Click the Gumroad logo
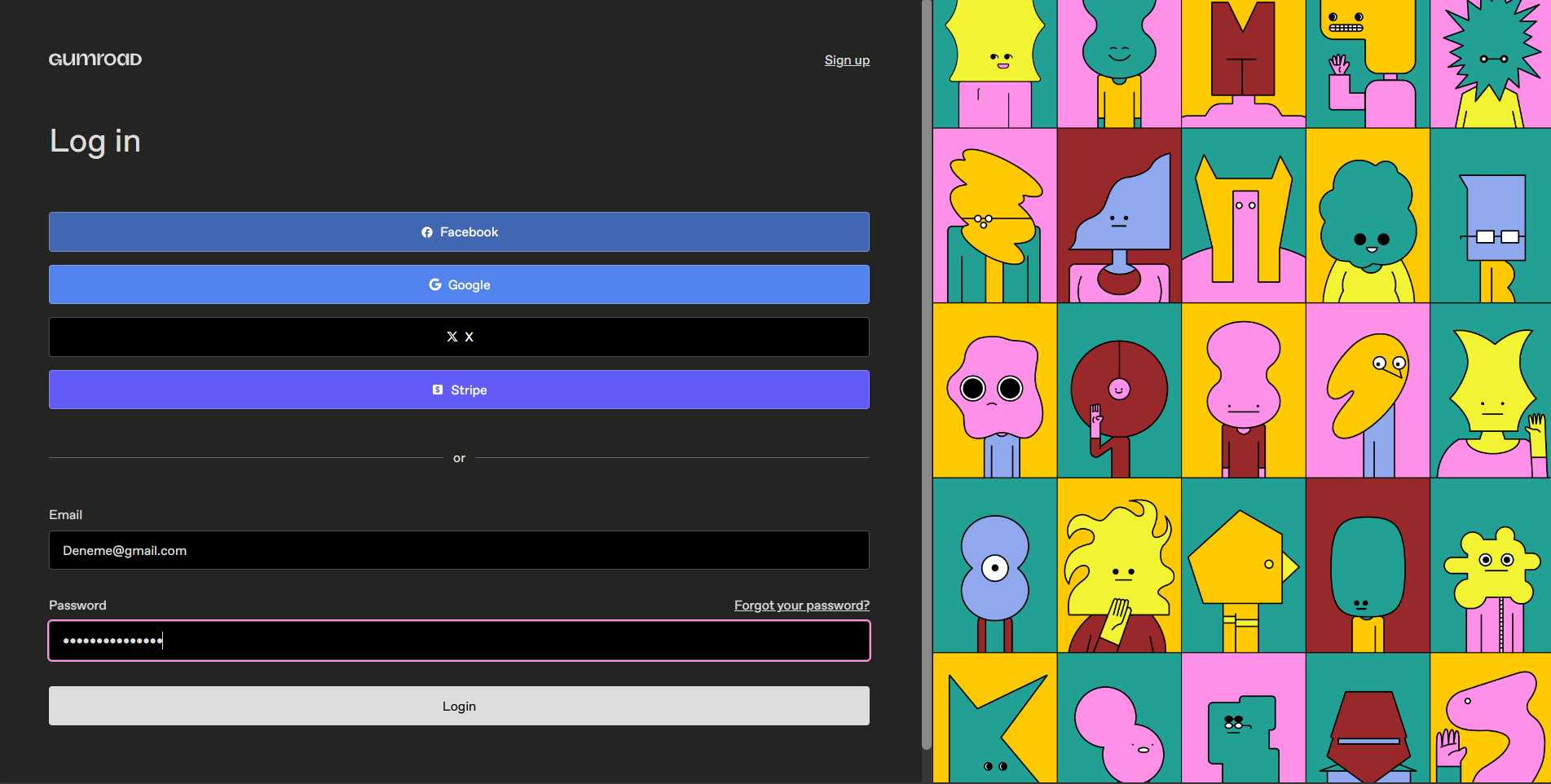 click(95, 59)
